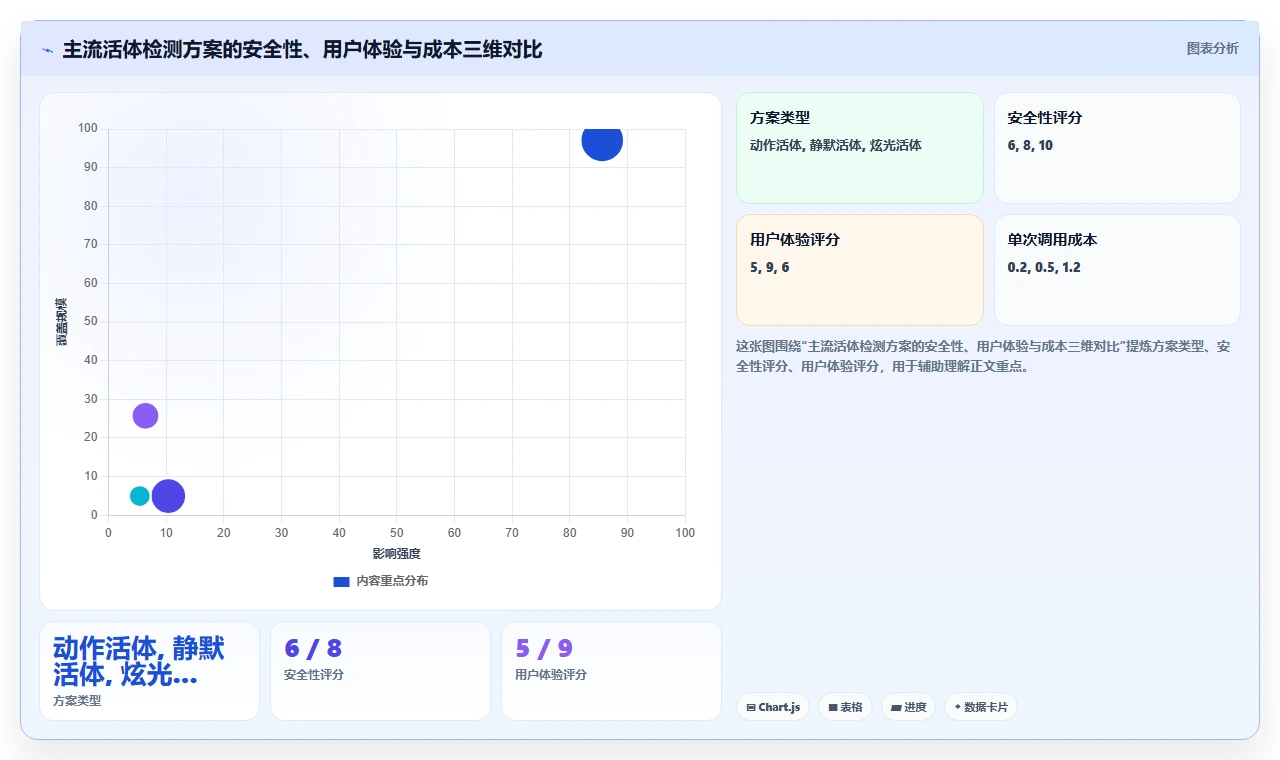The height and width of the screenshot is (760, 1280).
Task: Open the 用户体验评分 card with 5, 9, 6
Action: tap(860, 270)
